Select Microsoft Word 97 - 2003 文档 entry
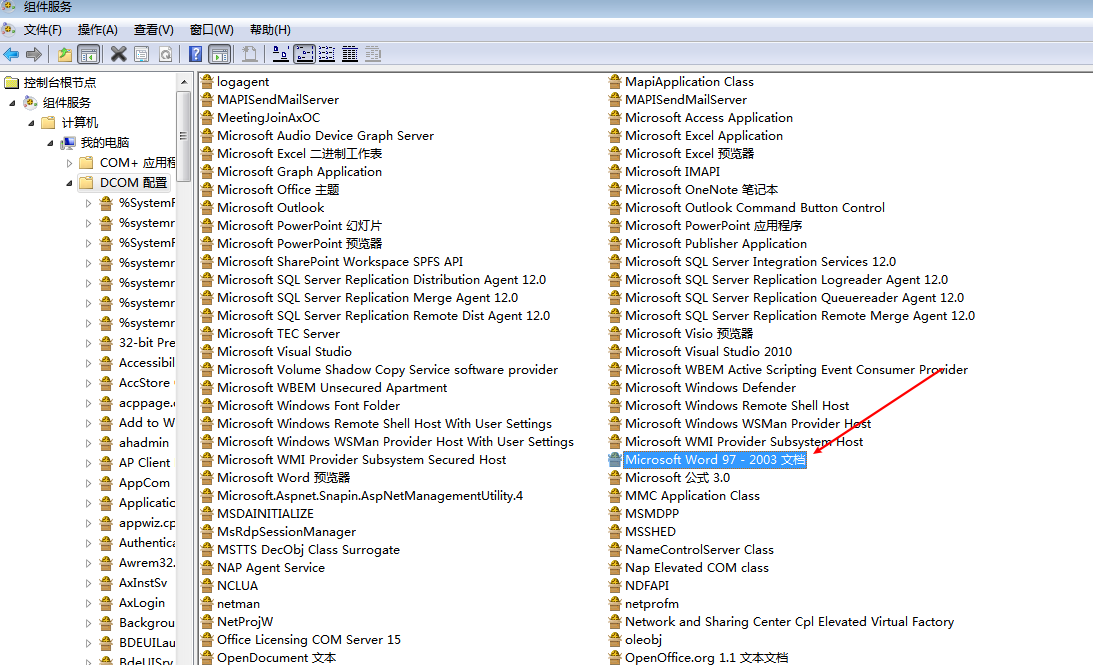This screenshot has width=1093, height=665. (x=714, y=460)
